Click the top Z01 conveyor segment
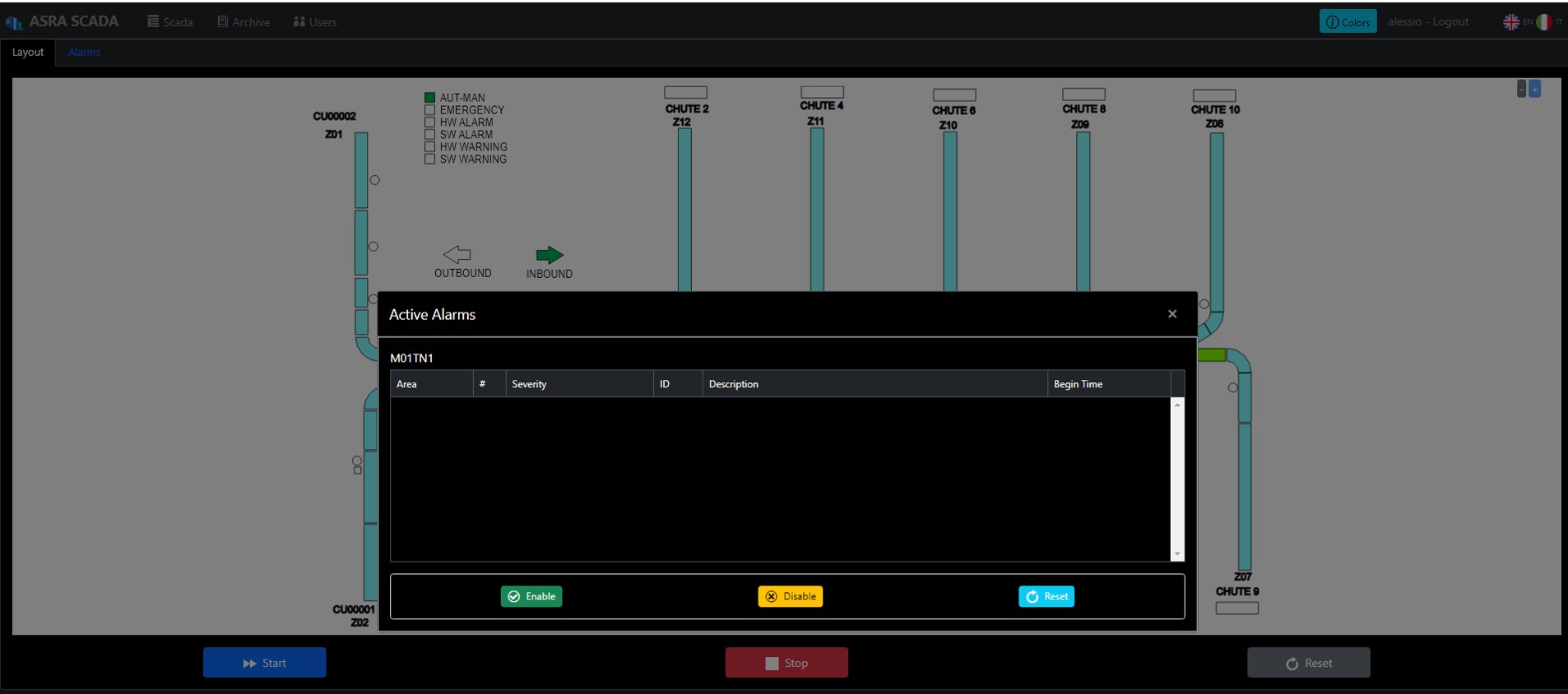 [x=361, y=170]
